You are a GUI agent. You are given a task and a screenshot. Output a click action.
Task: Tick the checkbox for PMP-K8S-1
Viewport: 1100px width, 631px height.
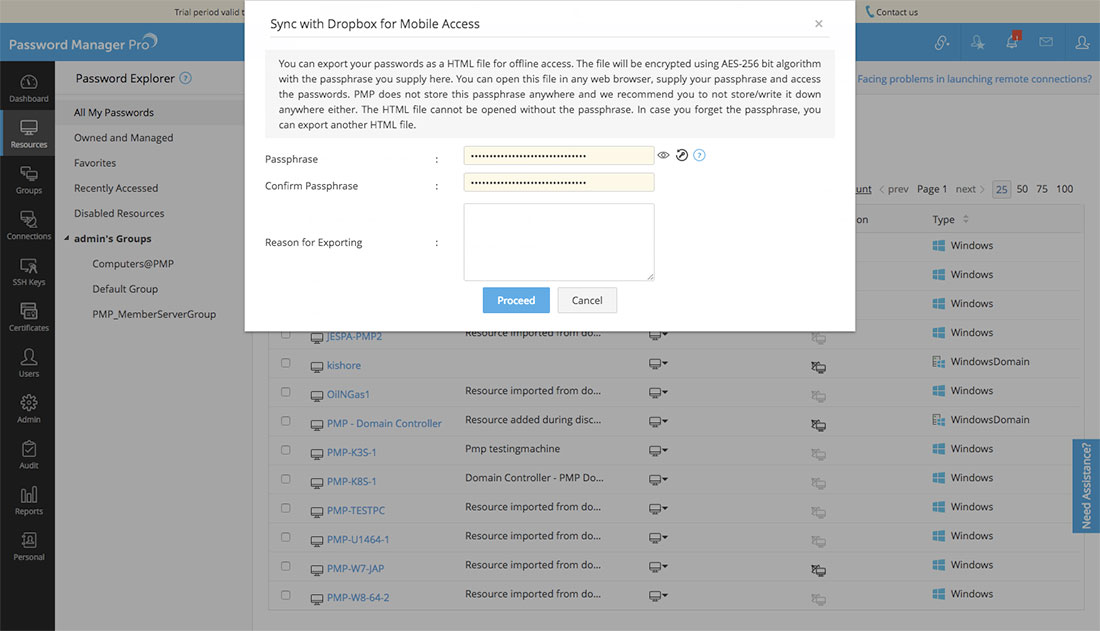tap(286, 479)
